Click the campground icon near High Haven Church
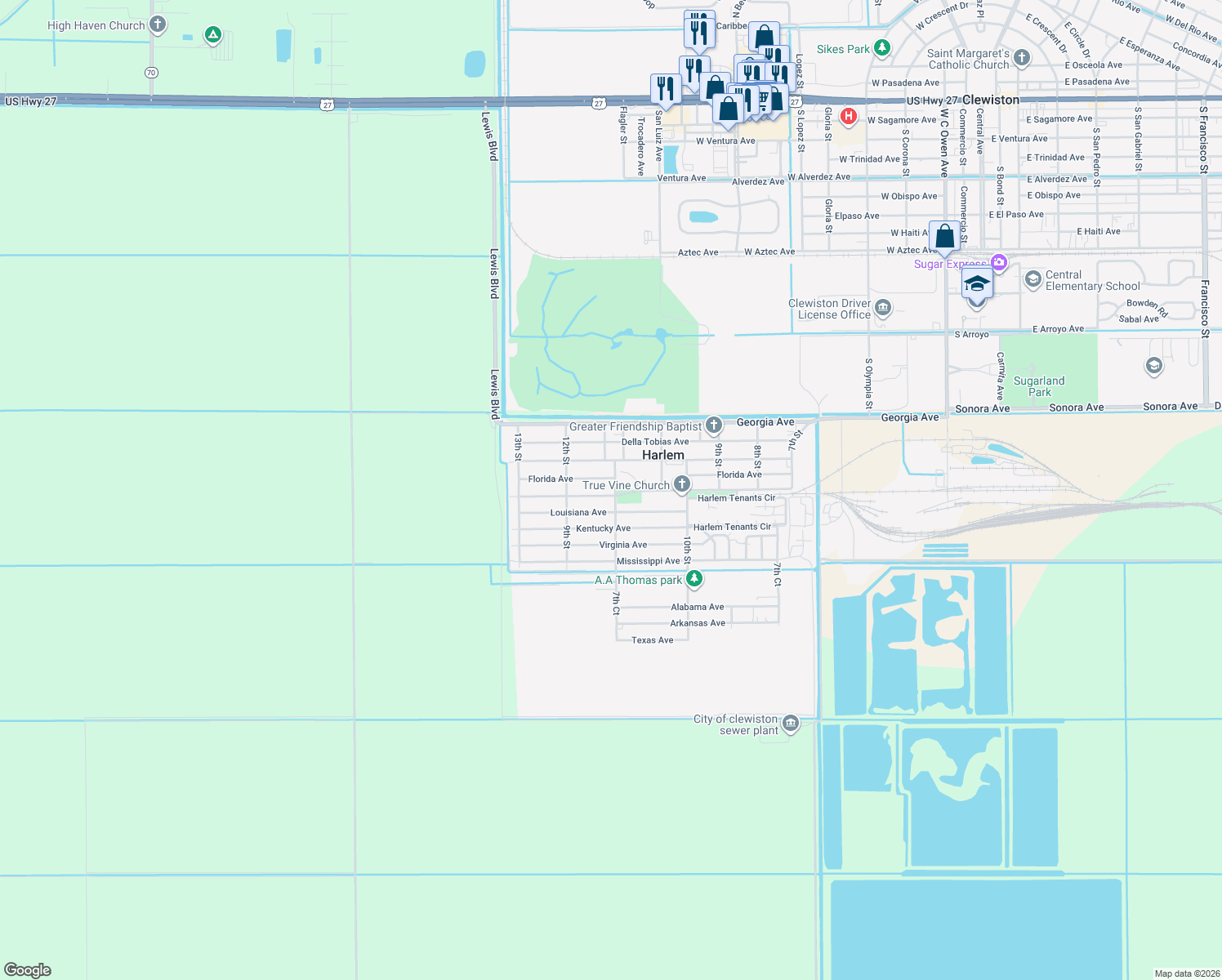Screen dimensions: 1222x980 click(x=213, y=36)
